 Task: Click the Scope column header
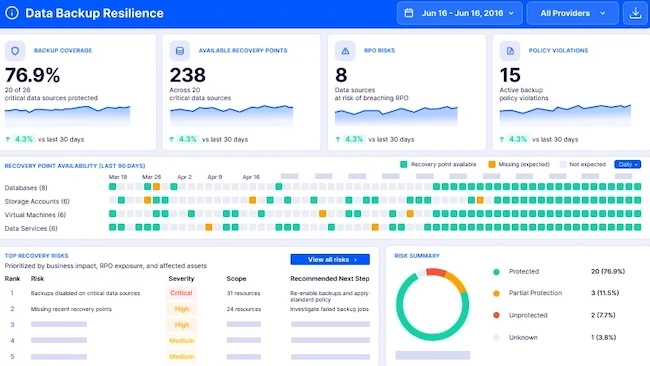point(236,279)
